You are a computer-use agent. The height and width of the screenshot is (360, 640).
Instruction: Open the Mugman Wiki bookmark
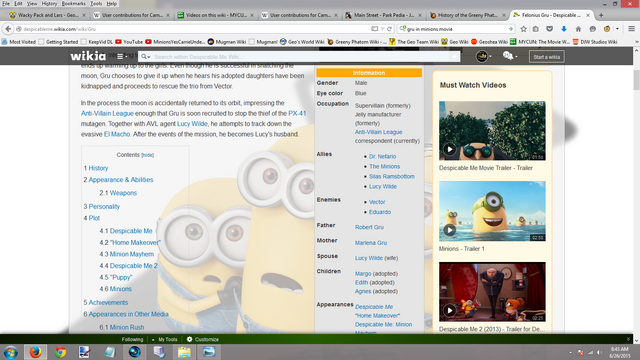(227, 42)
